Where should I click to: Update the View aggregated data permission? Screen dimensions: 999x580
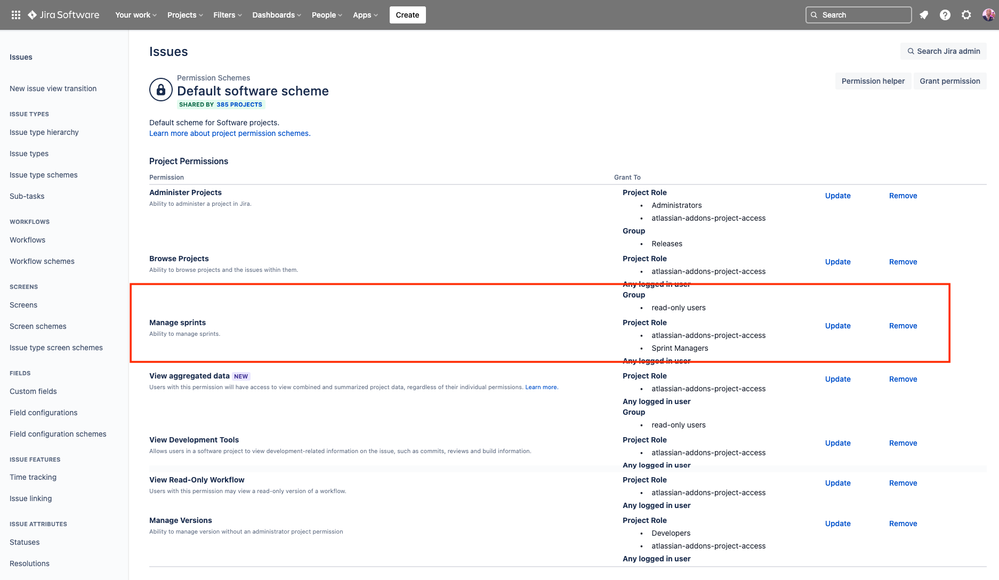coord(837,379)
